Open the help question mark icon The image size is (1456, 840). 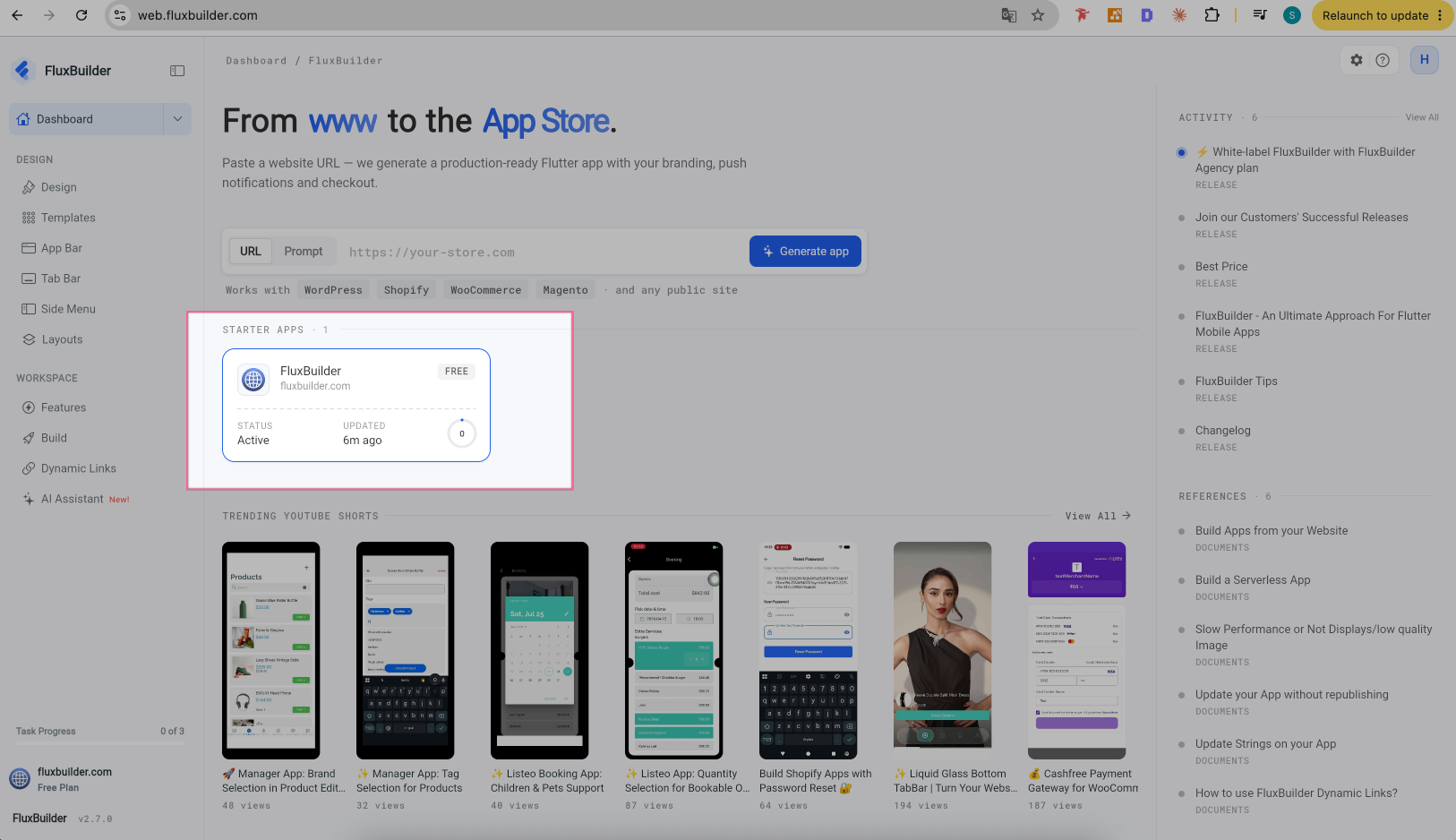[1383, 60]
